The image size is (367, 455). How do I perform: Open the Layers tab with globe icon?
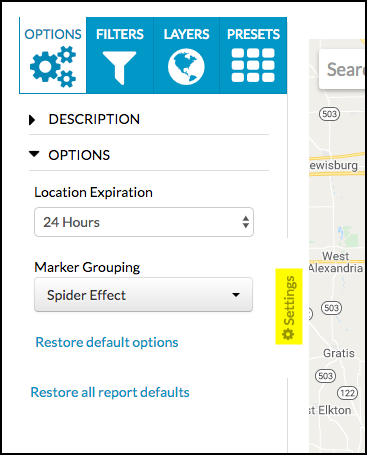pos(186,55)
